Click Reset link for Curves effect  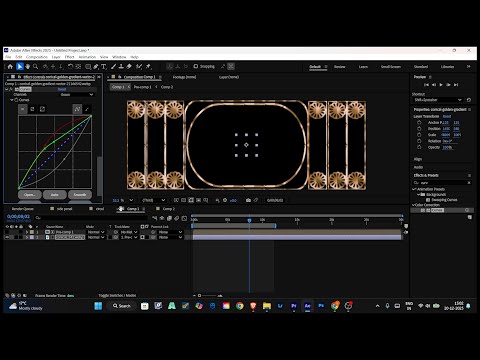point(62,89)
